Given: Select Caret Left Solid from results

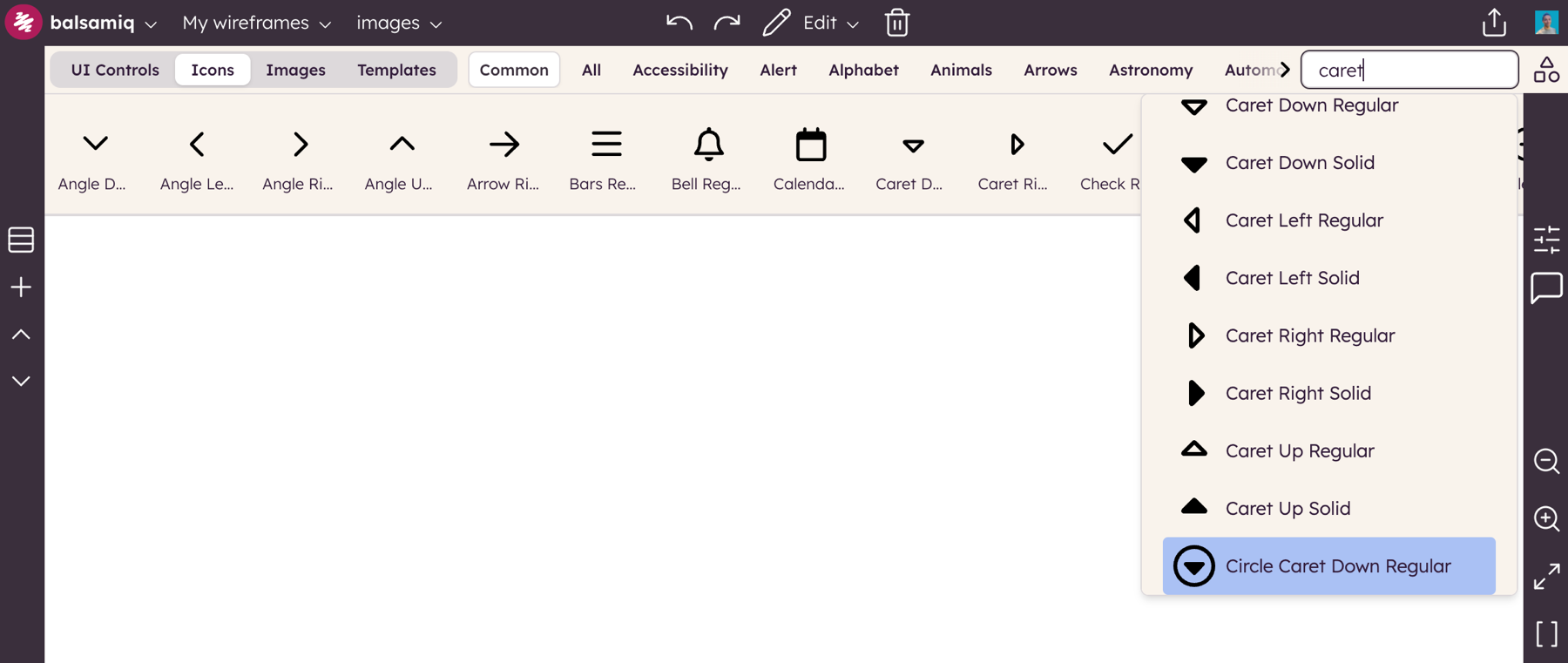Looking at the screenshot, I should [1292, 278].
